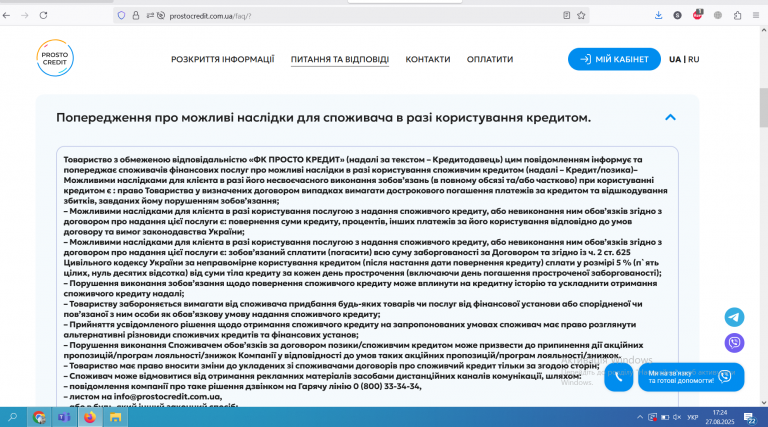Image resolution: width=768 pixels, height=427 pixels.
Task: Open the extensions puzzle menu
Action: click(x=737, y=16)
